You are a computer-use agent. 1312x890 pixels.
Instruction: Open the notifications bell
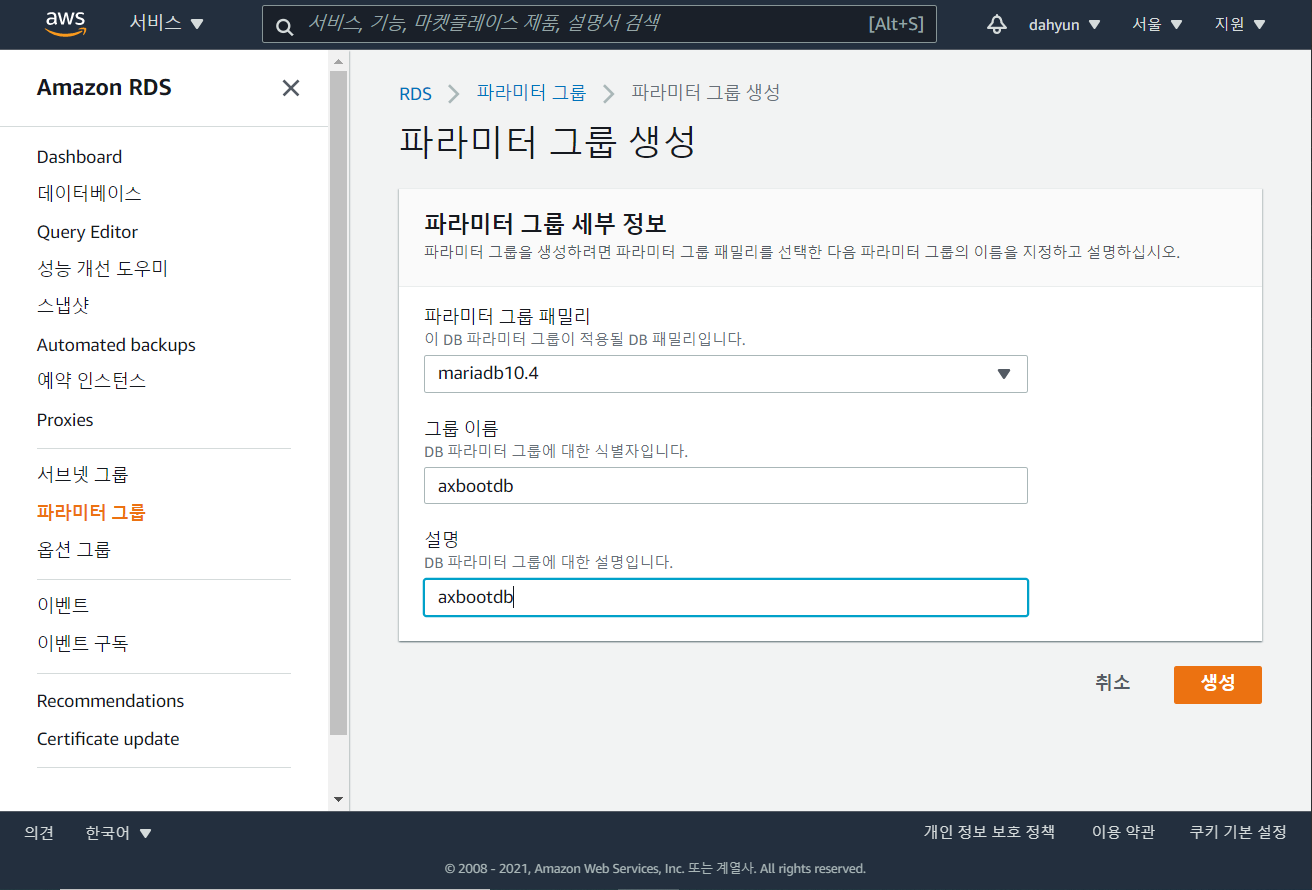996,24
